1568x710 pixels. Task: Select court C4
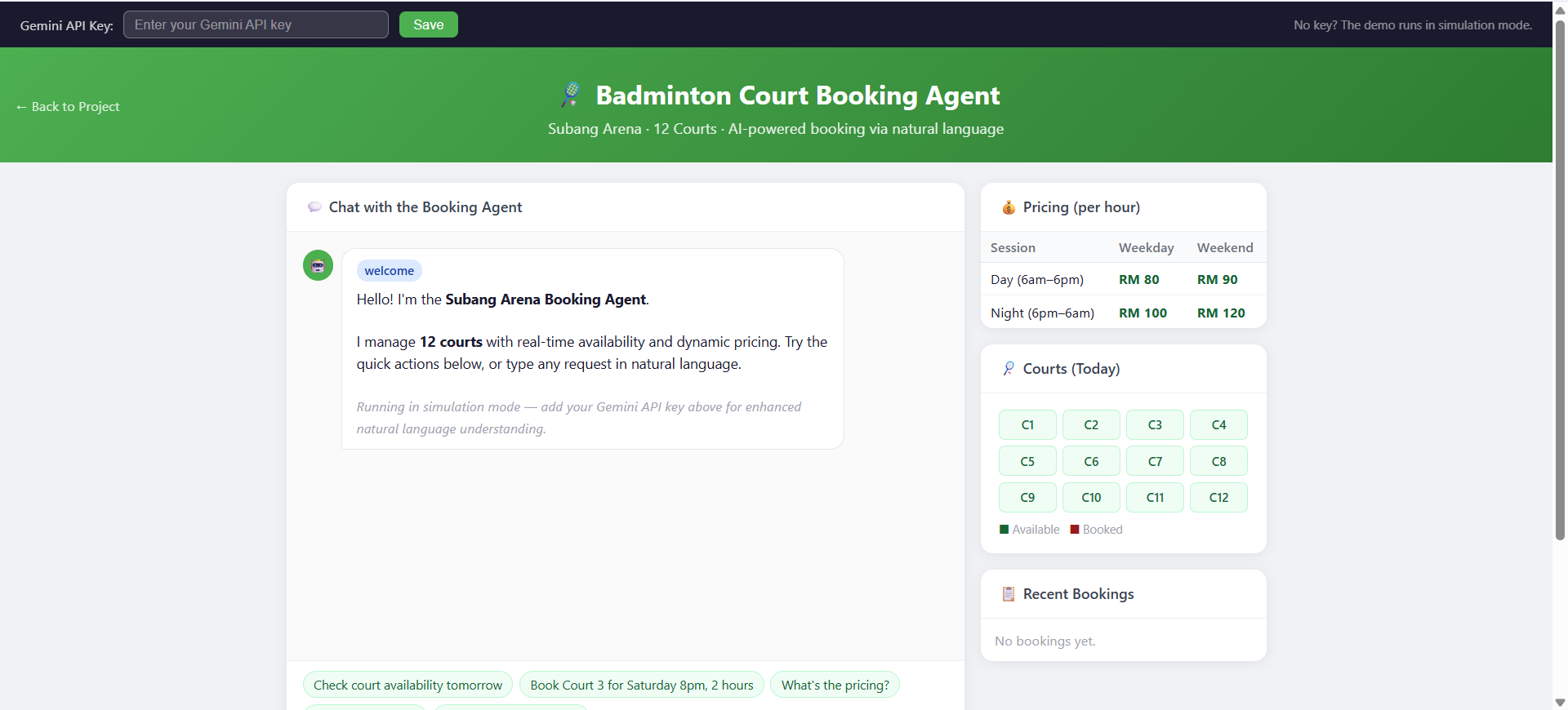pyautogui.click(x=1218, y=424)
